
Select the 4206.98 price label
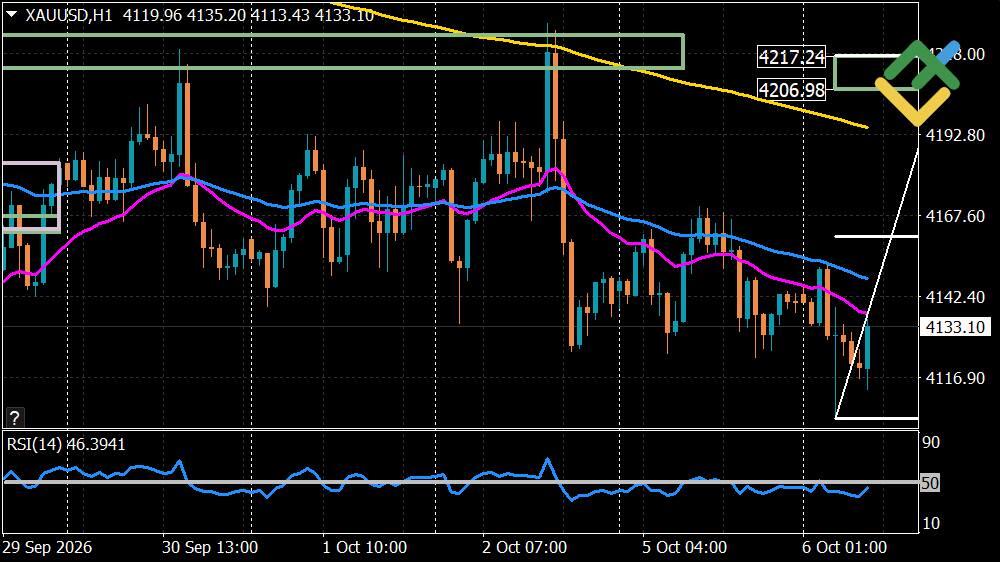click(791, 90)
